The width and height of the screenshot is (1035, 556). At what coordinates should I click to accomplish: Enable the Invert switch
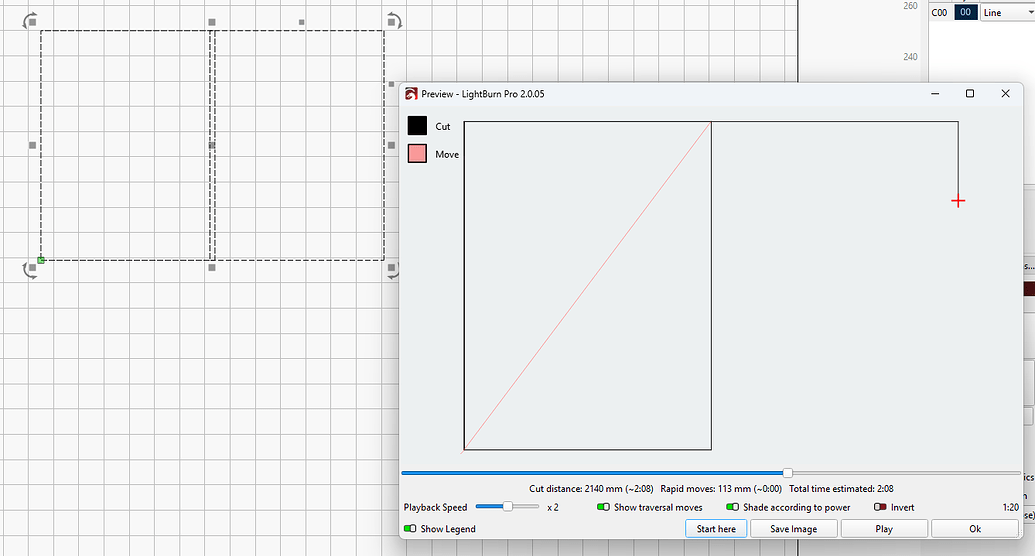click(x=880, y=507)
